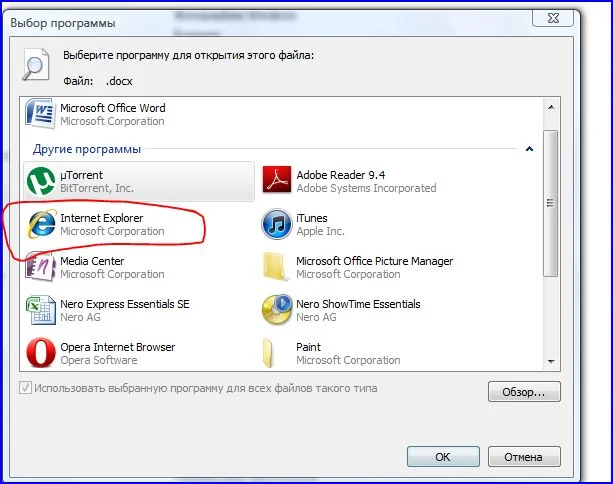The image size is (613, 484).
Task: Open the Обзор... browse button
Action: pyautogui.click(x=524, y=392)
